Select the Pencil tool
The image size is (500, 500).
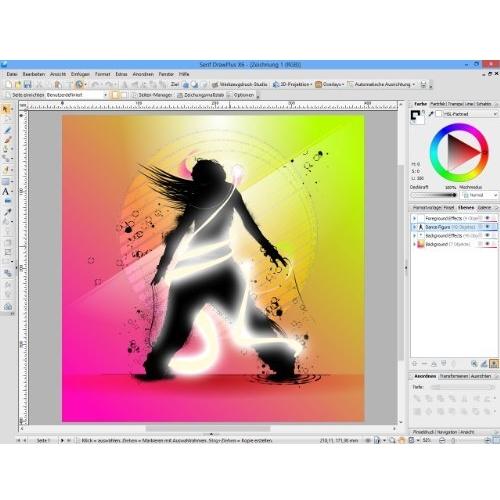click(7, 130)
